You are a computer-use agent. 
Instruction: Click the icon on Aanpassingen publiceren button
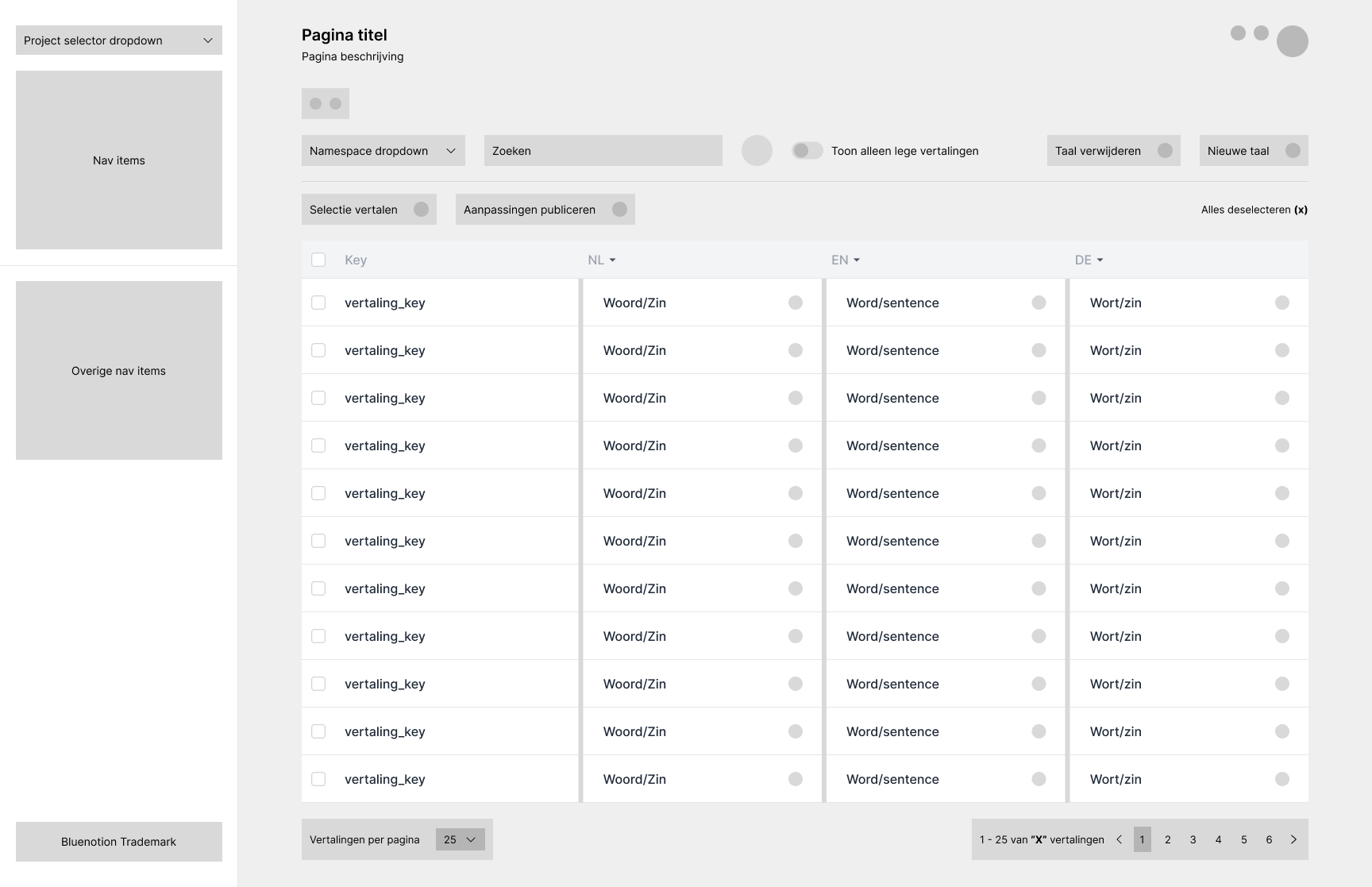coord(621,209)
